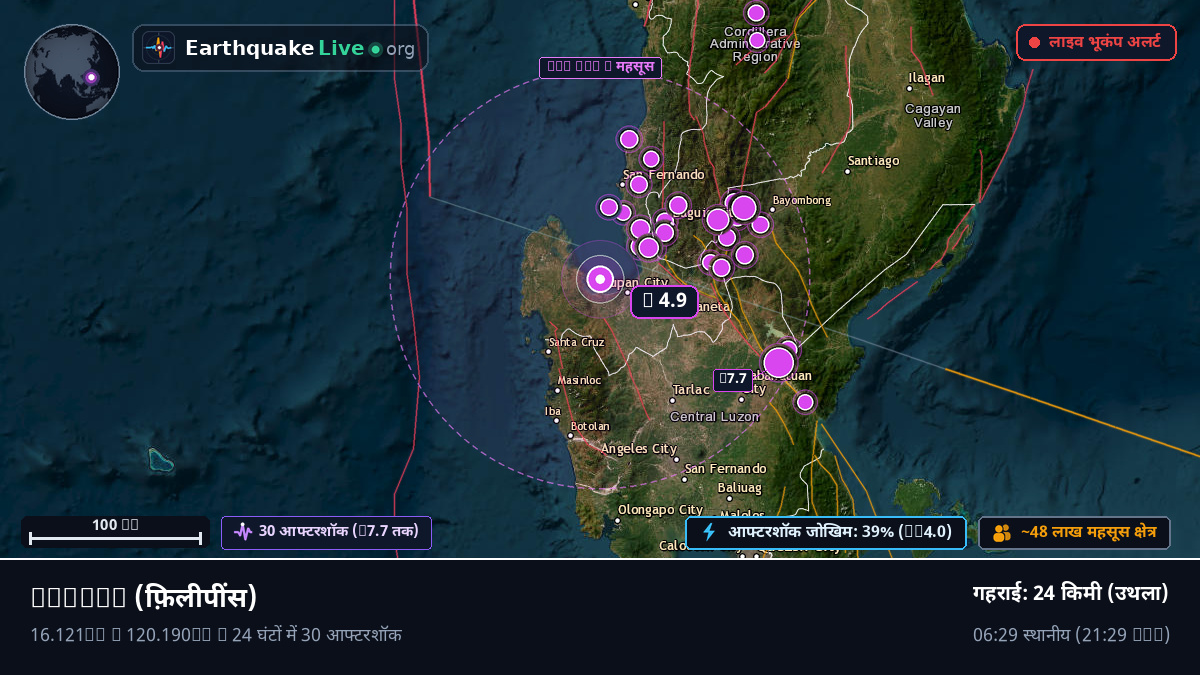Click the Santa Cruz town label

pos(577,342)
